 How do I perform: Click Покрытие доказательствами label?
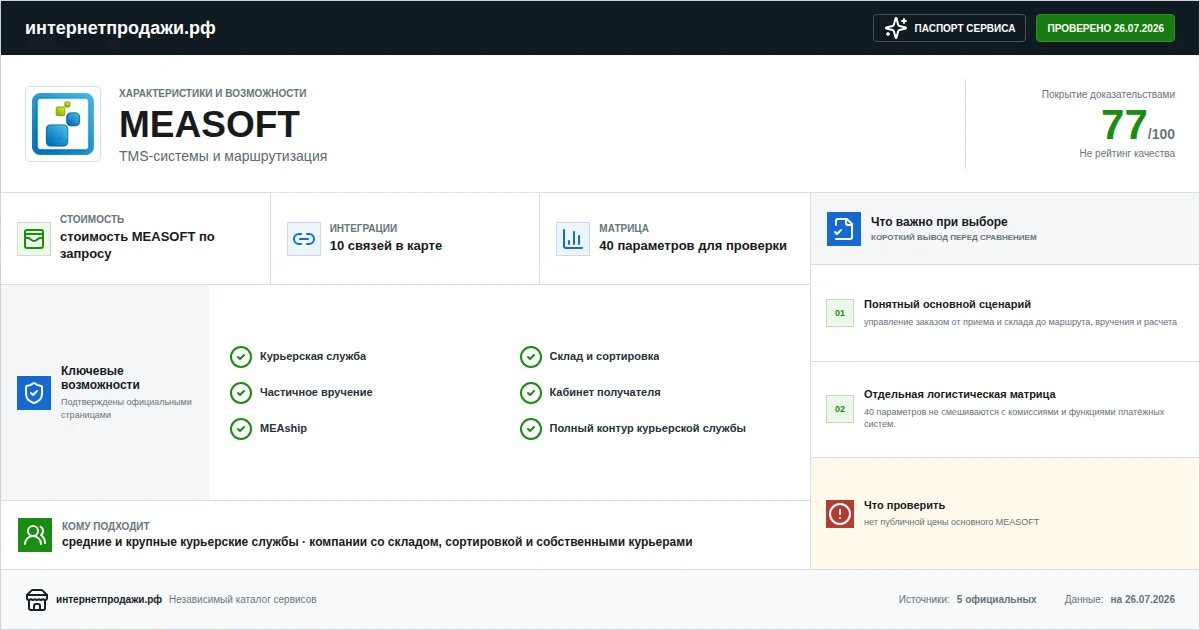[1108, 94]
